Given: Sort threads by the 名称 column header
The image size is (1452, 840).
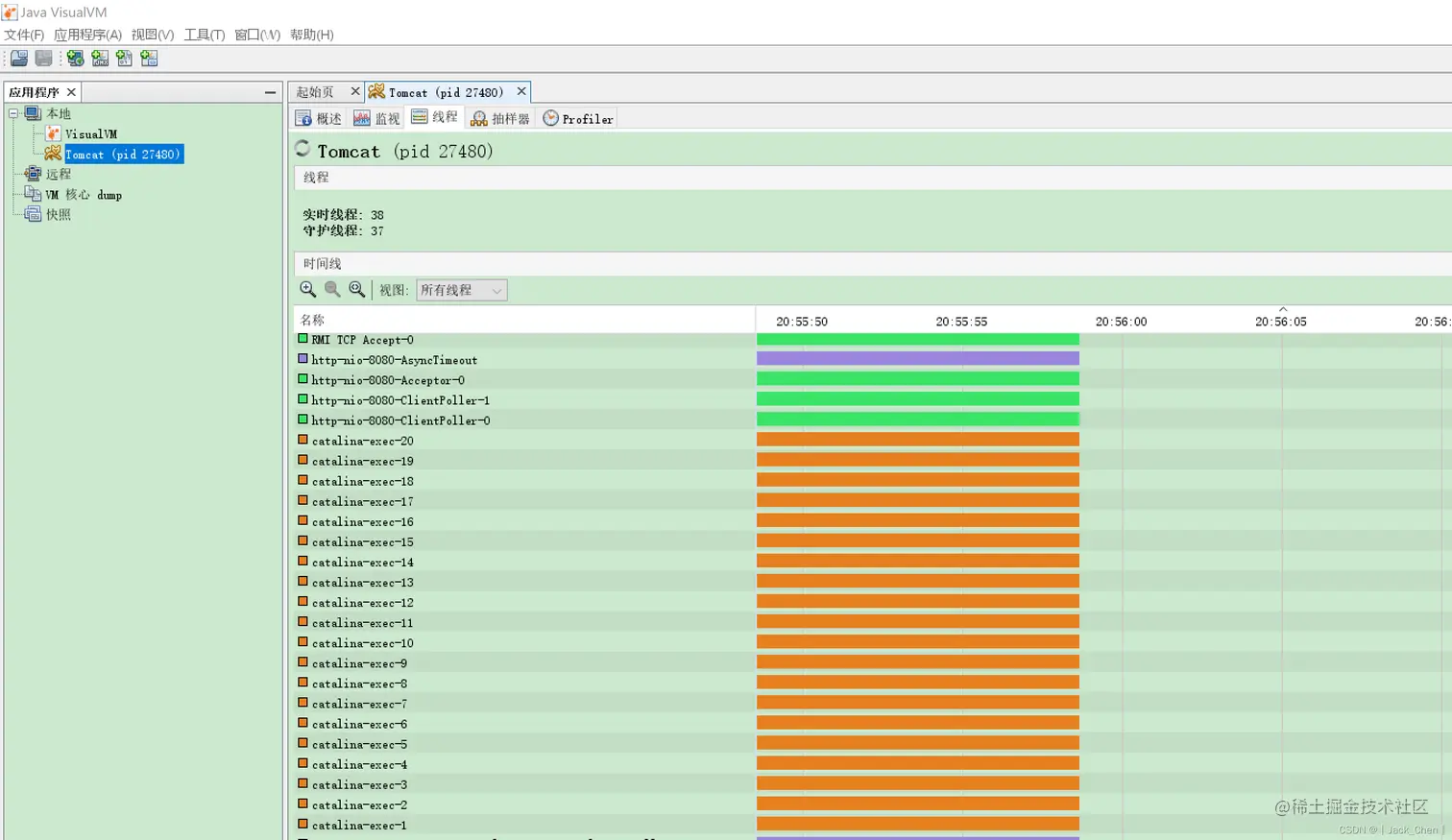Looking at the screenshot, I should click(524, 320).
